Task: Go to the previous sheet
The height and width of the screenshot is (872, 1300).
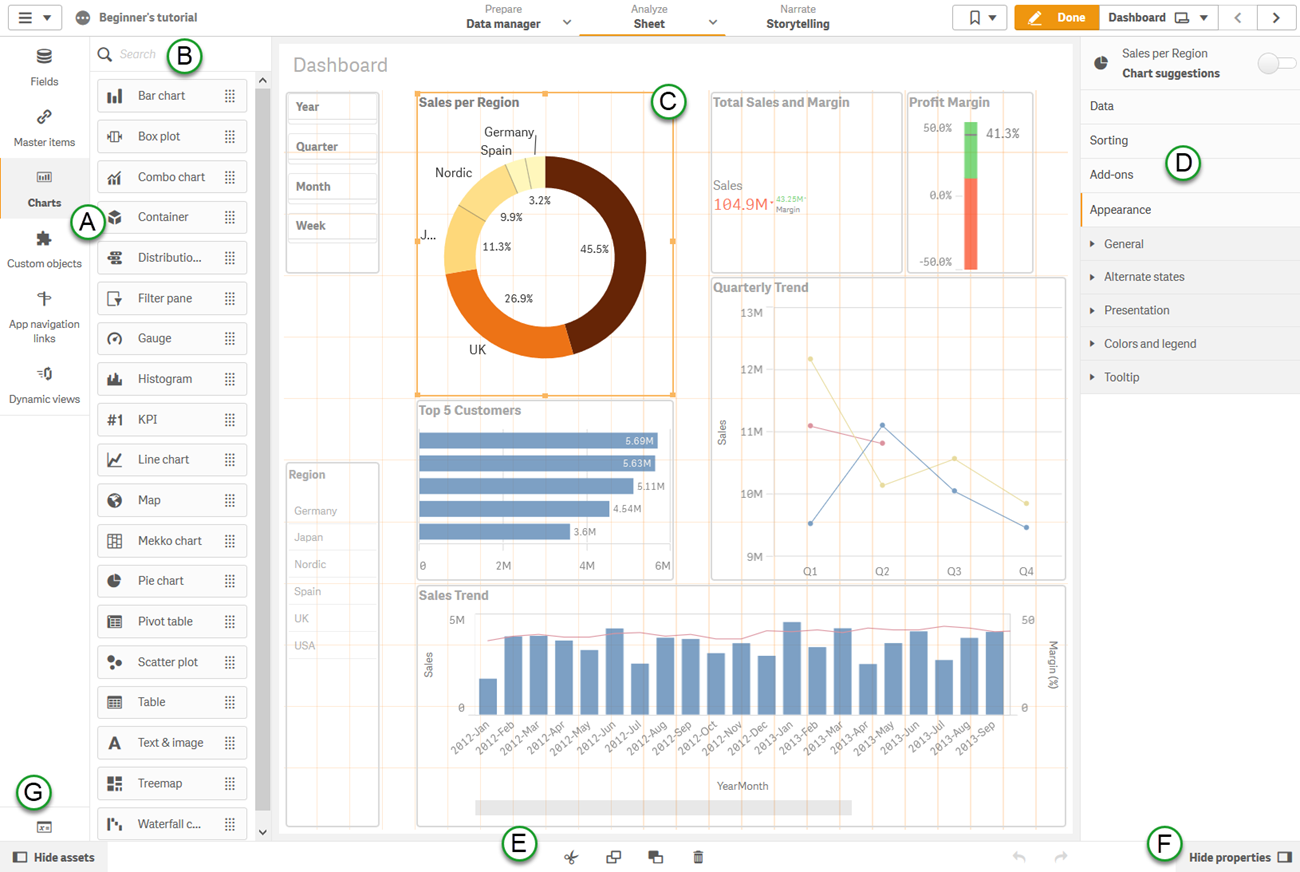Action: [1238, 18]
